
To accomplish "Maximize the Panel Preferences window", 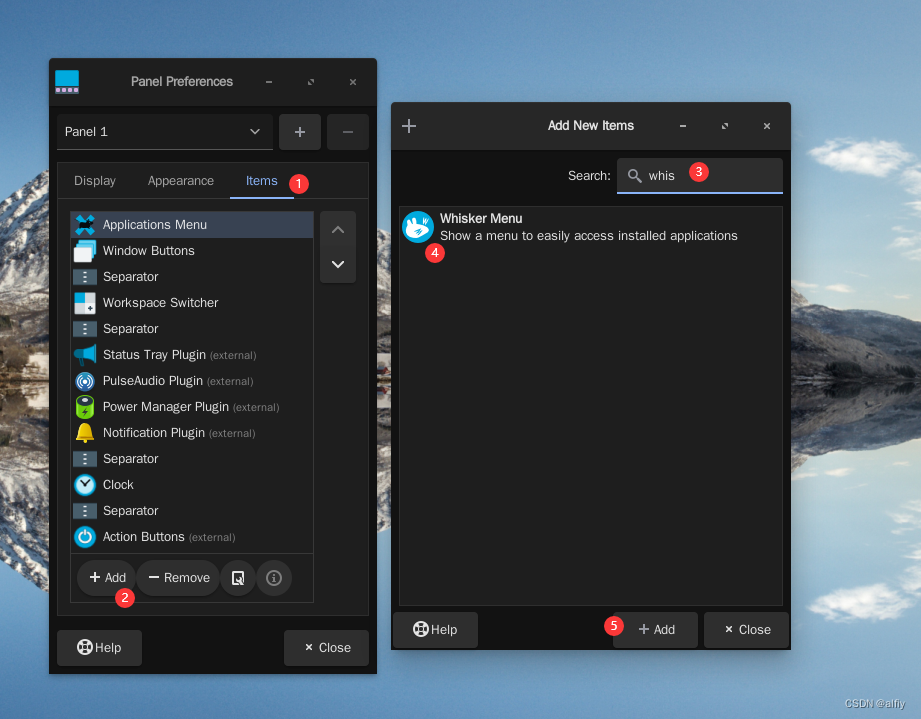I will pos(311,82).
